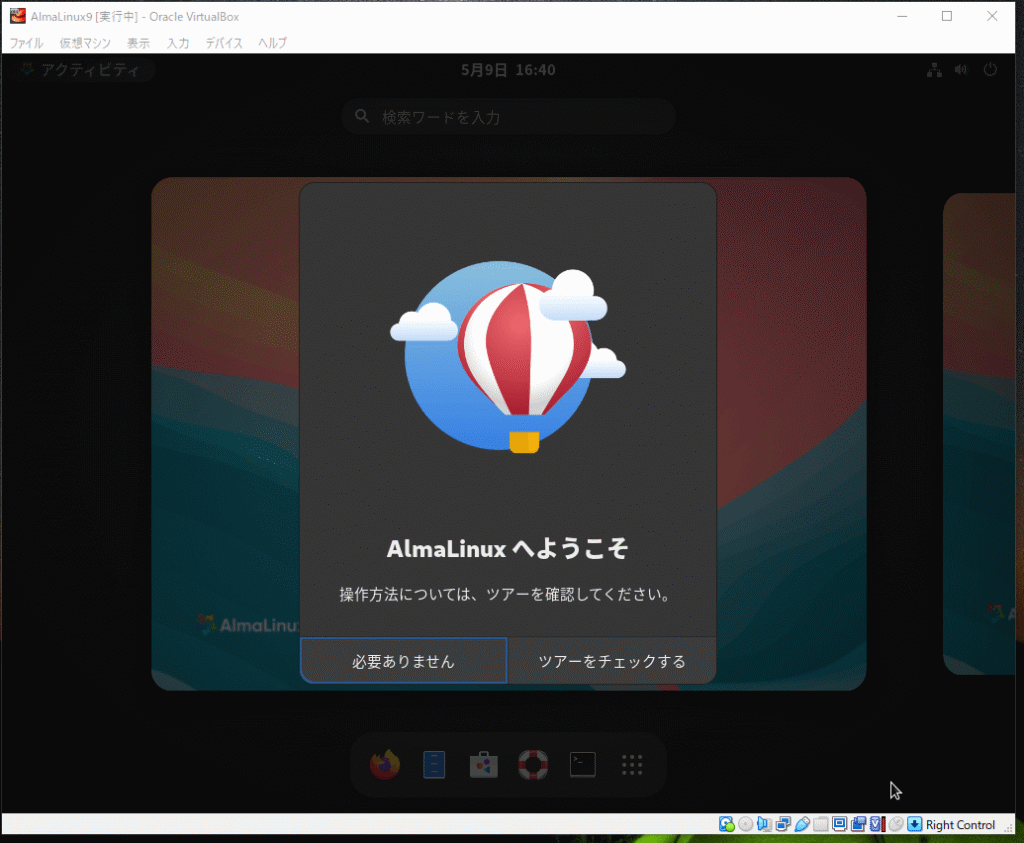
Task: Select the second workspace thumbnail at right edge
Action: tap(979, 434)
